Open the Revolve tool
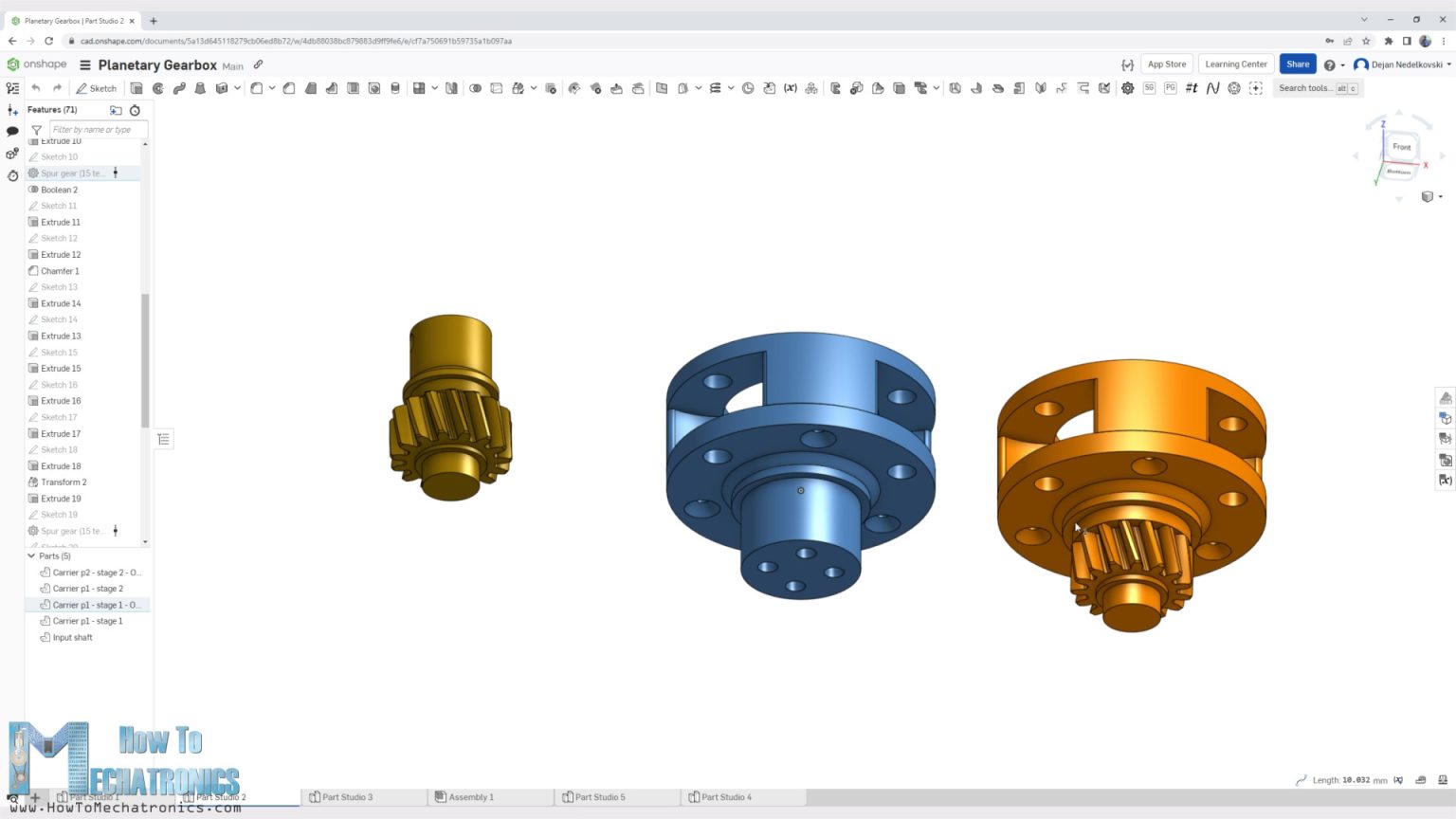 [x=157, y=87]
